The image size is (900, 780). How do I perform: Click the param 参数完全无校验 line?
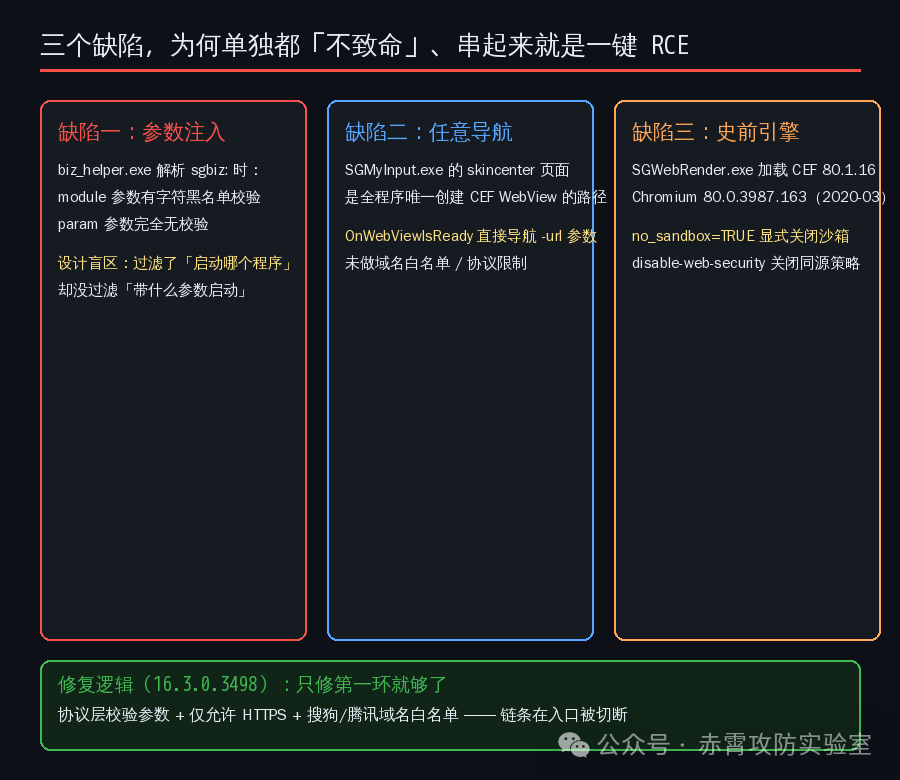tap(133, 224)
